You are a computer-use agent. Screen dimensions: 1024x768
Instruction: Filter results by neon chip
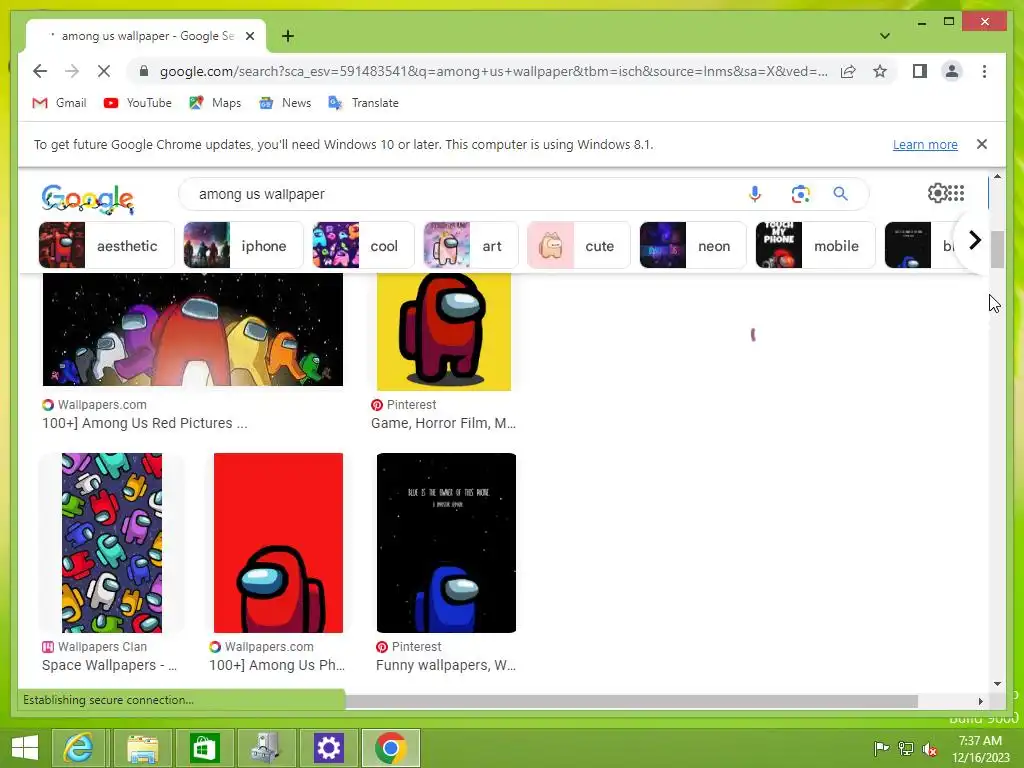[x=693, y=246]
